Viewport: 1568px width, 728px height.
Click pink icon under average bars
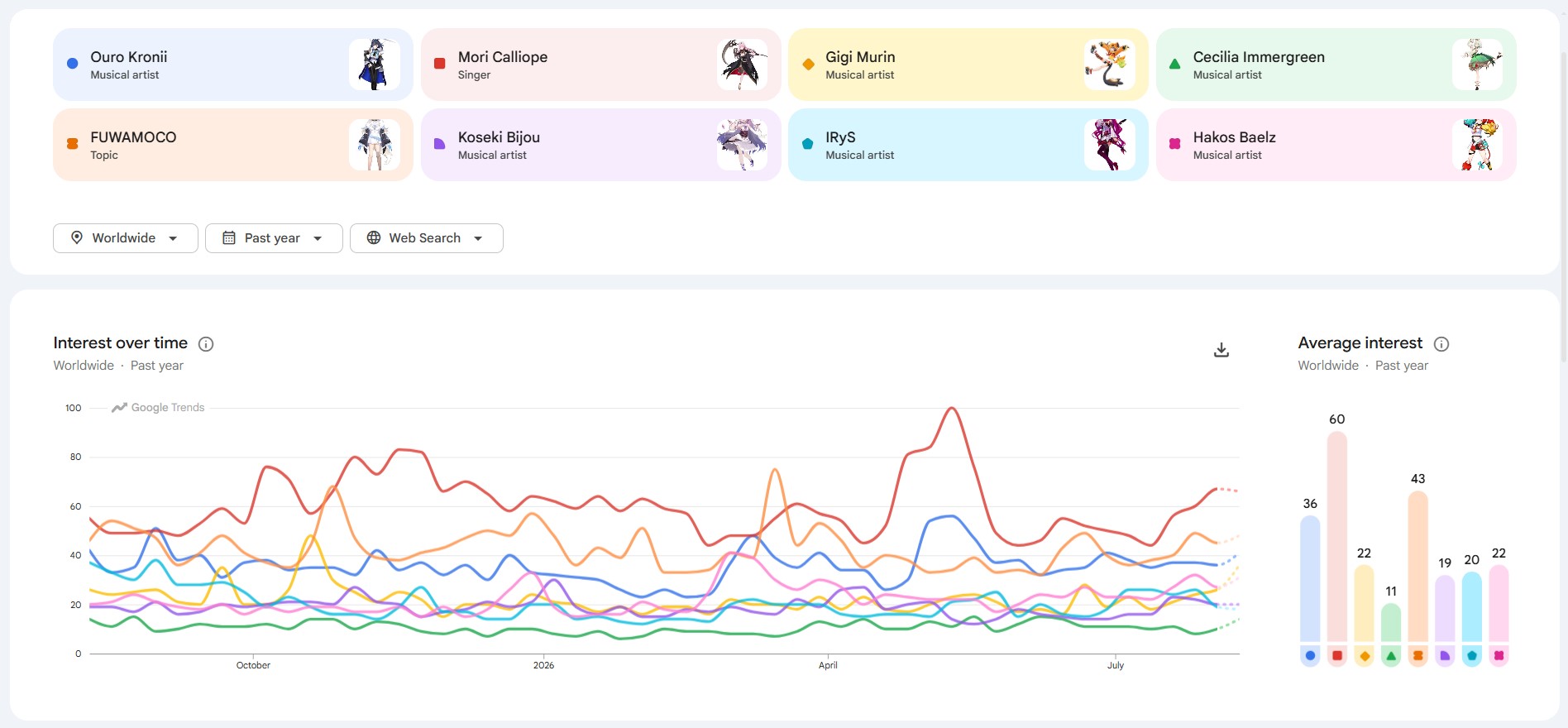point(1499,656)
